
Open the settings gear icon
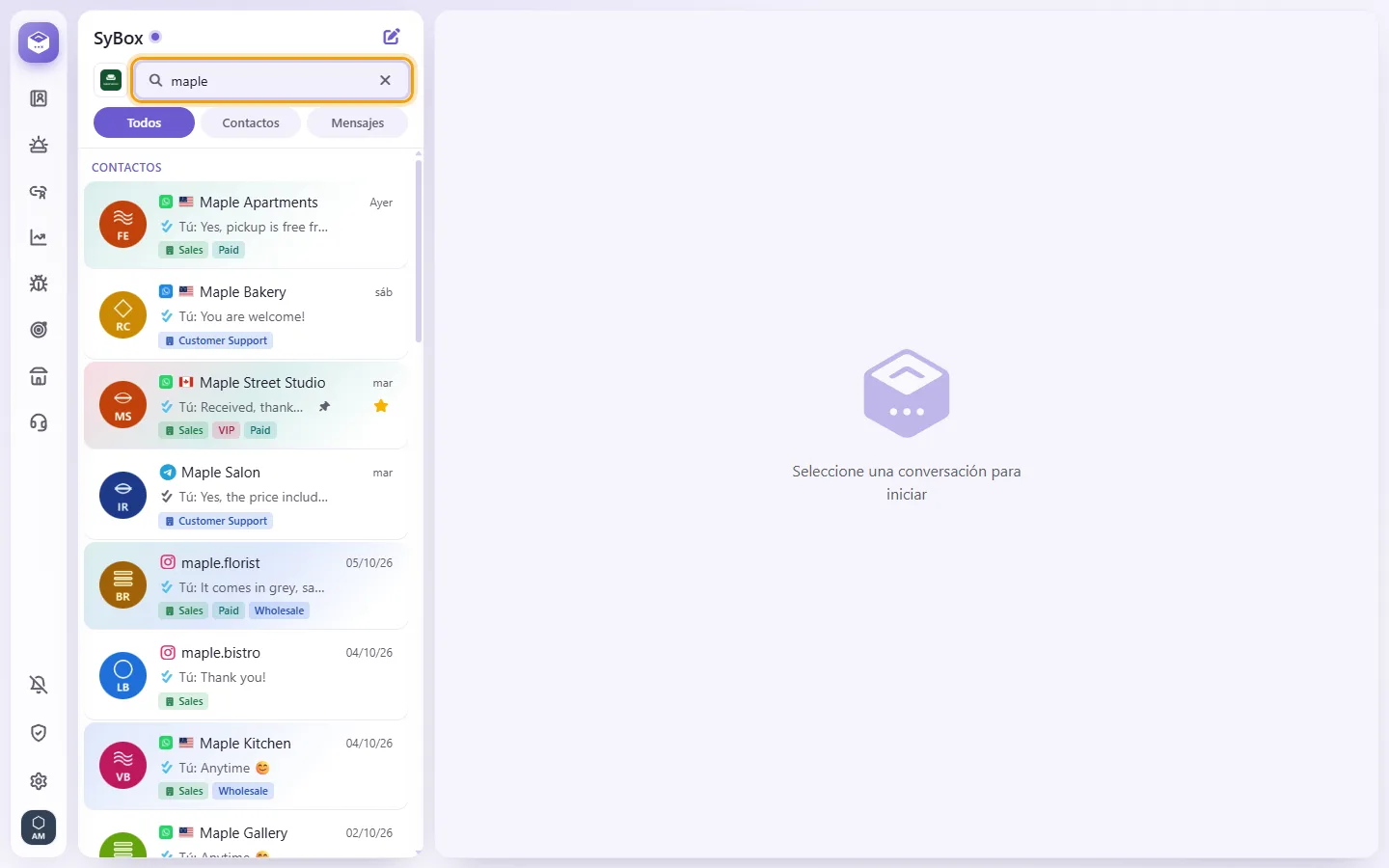(x=39, y=781)
